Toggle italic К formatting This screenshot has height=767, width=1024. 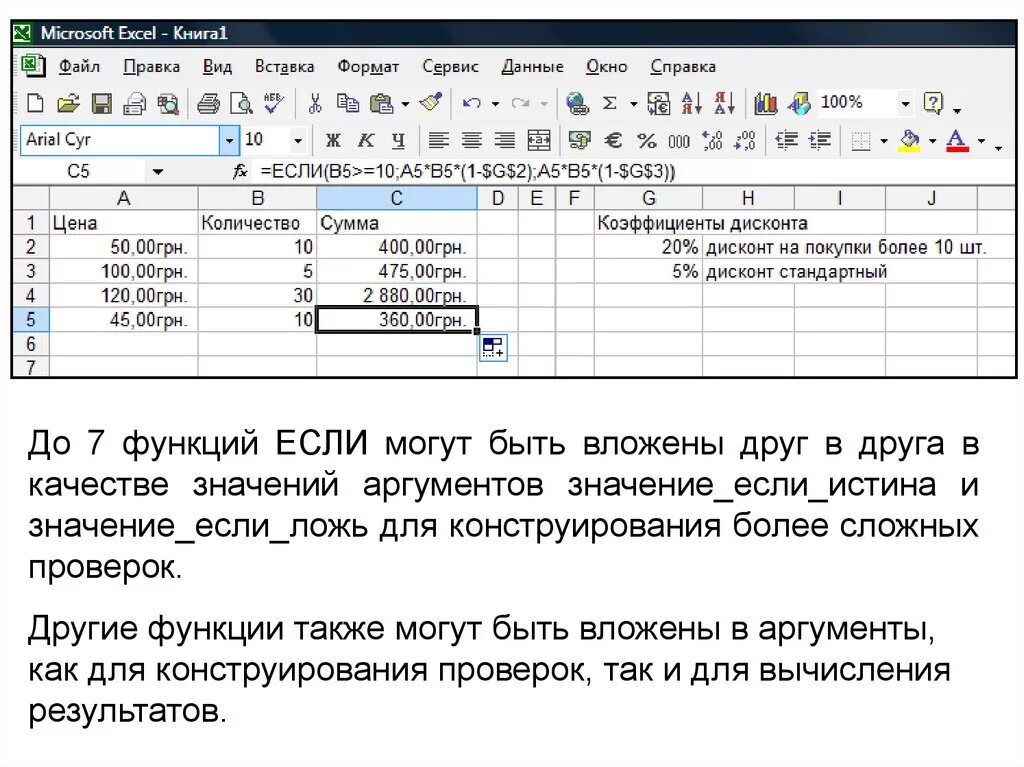coord(366,140)
